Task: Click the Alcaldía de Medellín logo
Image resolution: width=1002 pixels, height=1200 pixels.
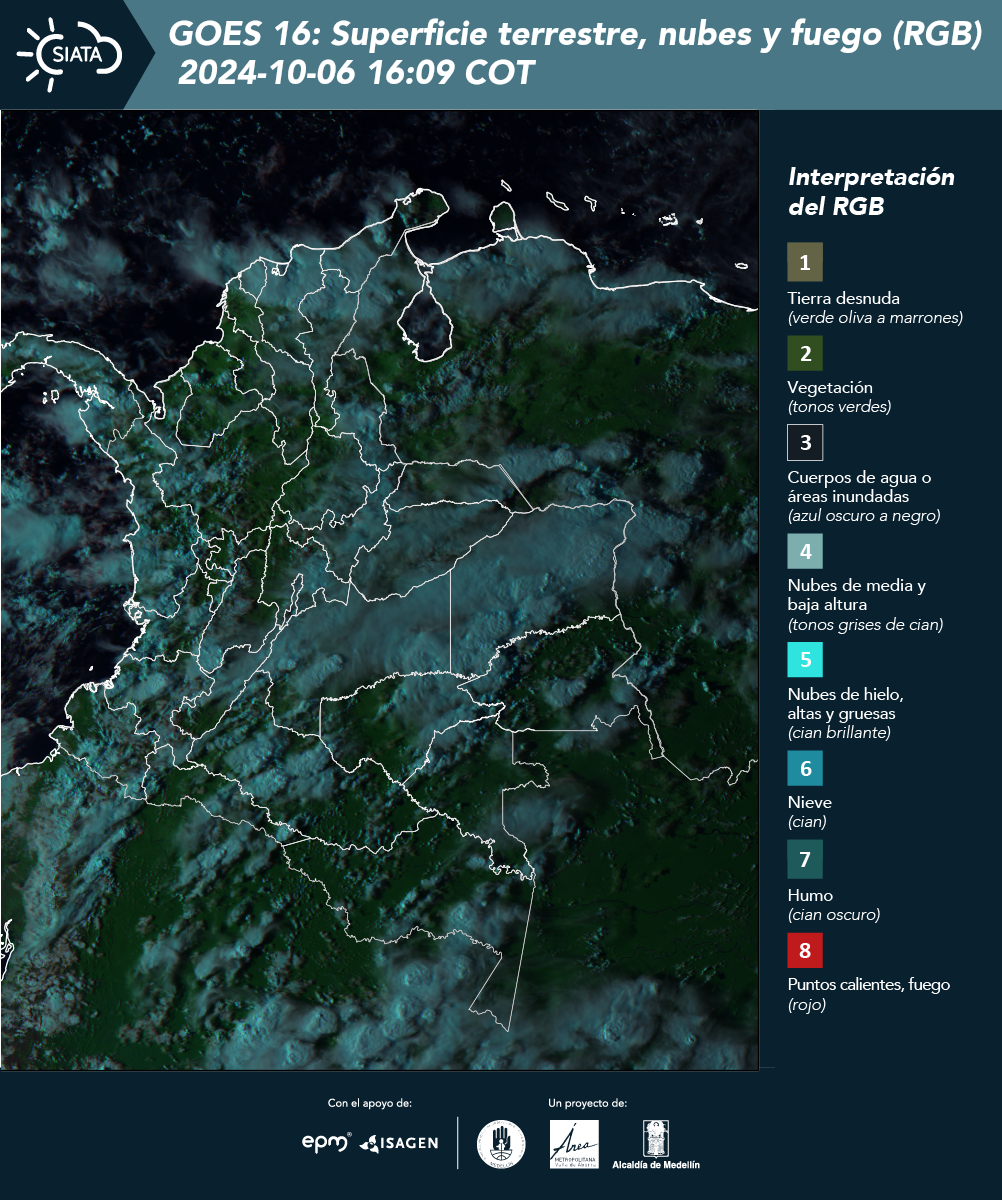Action: [x=655, y=1144]
